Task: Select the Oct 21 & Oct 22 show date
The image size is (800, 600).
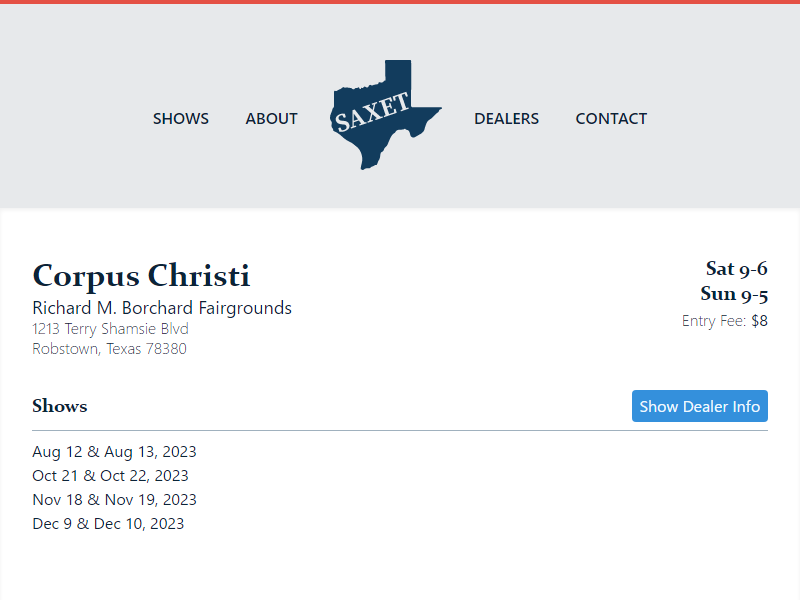Action: pos(110,476)
